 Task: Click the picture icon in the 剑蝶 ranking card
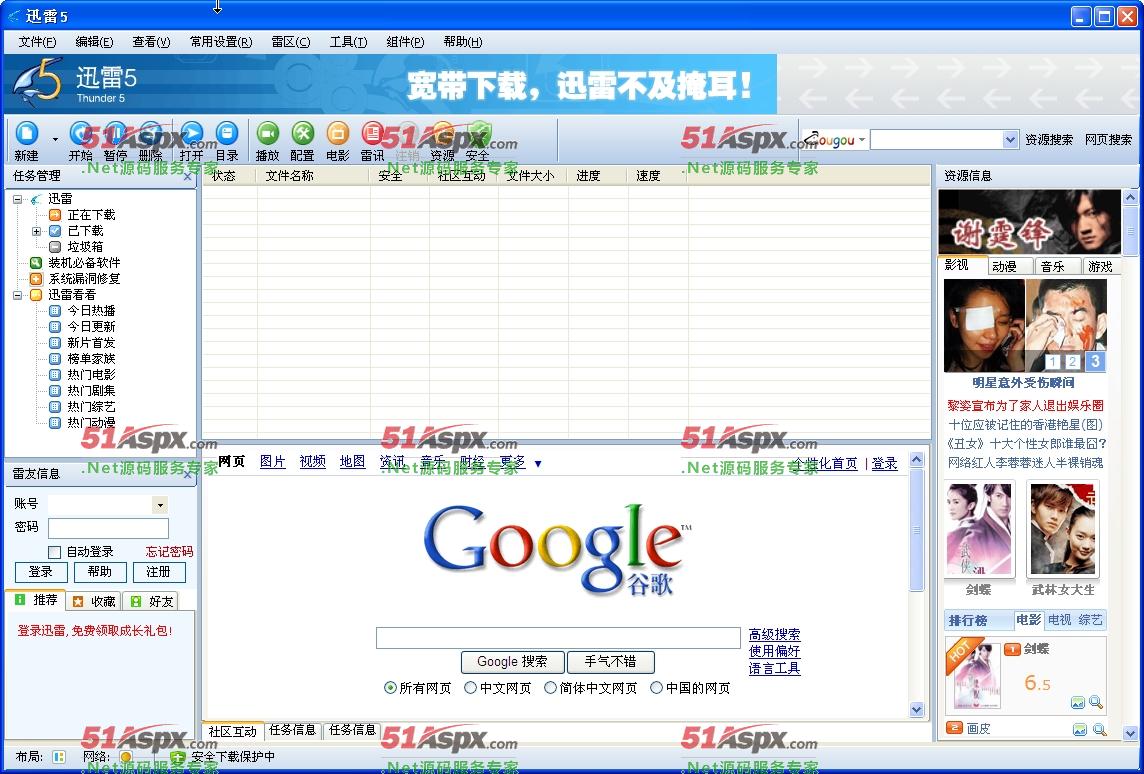pos(1078,703)
